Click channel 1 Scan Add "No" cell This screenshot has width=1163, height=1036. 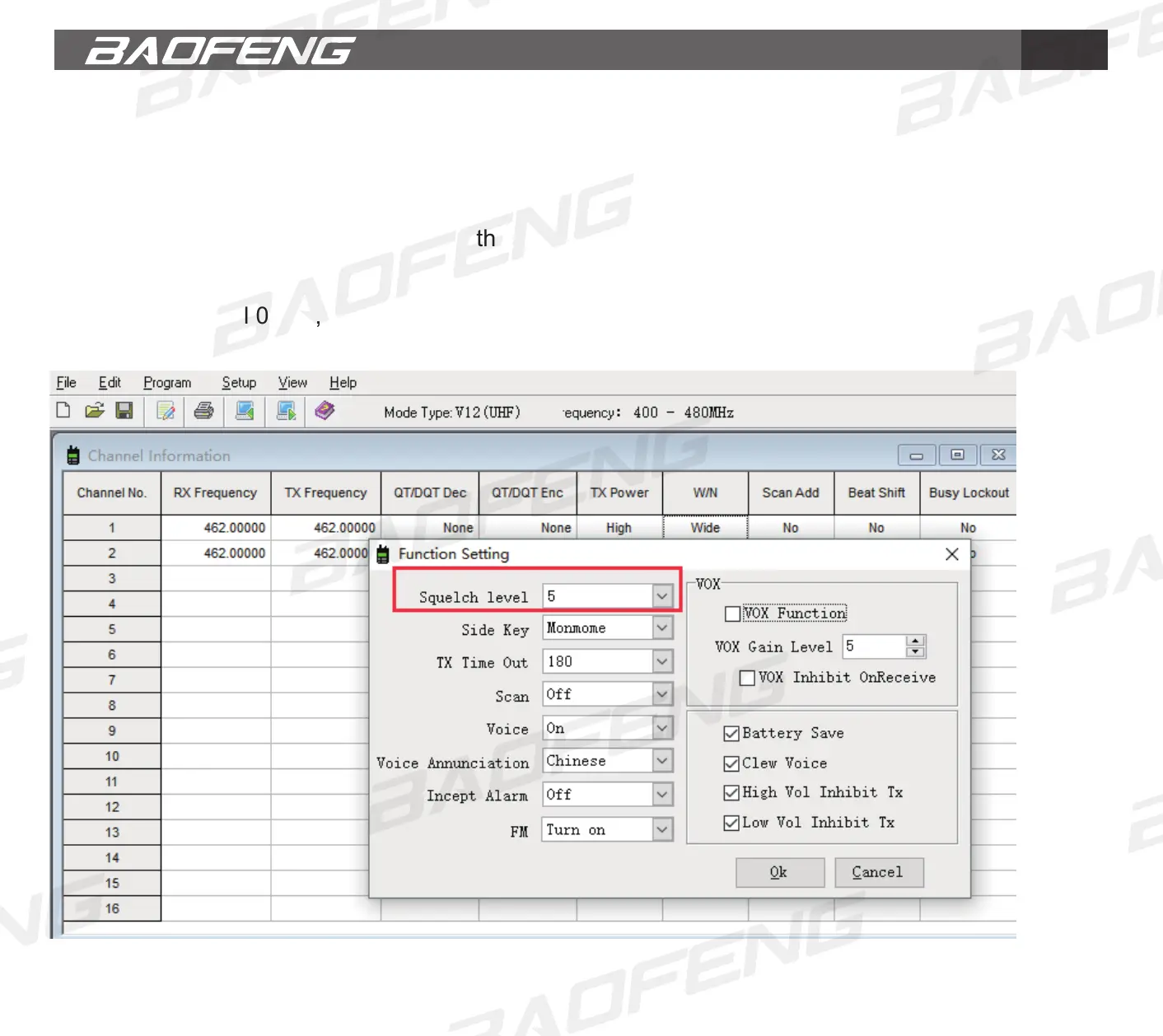(791, 528)
